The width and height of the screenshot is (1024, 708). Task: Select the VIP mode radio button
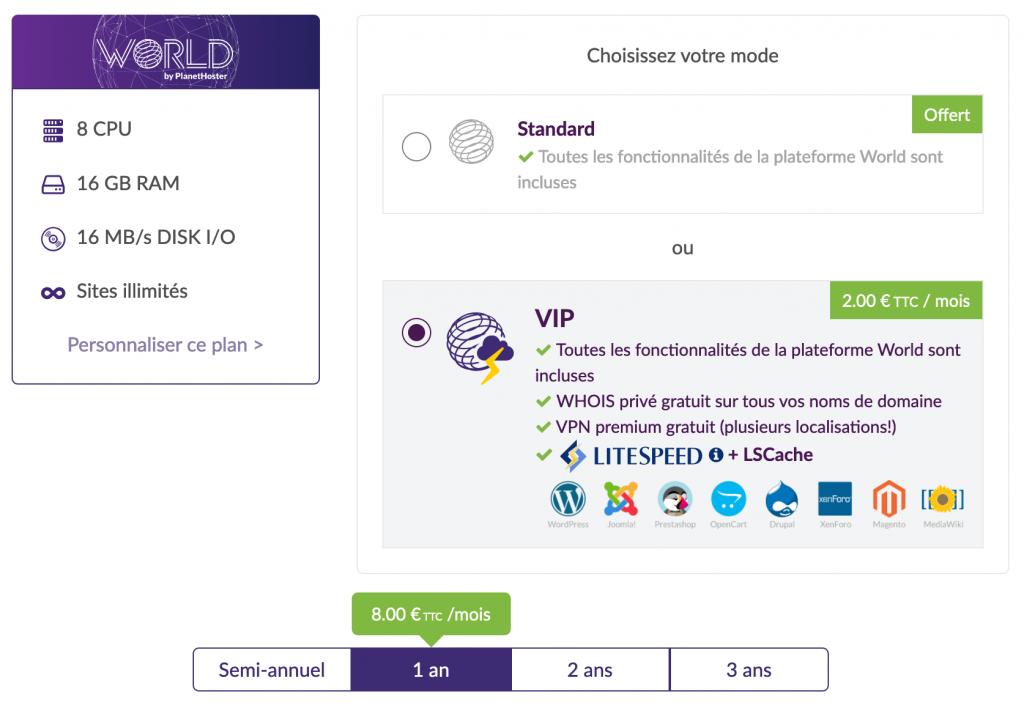coord(417,332)
